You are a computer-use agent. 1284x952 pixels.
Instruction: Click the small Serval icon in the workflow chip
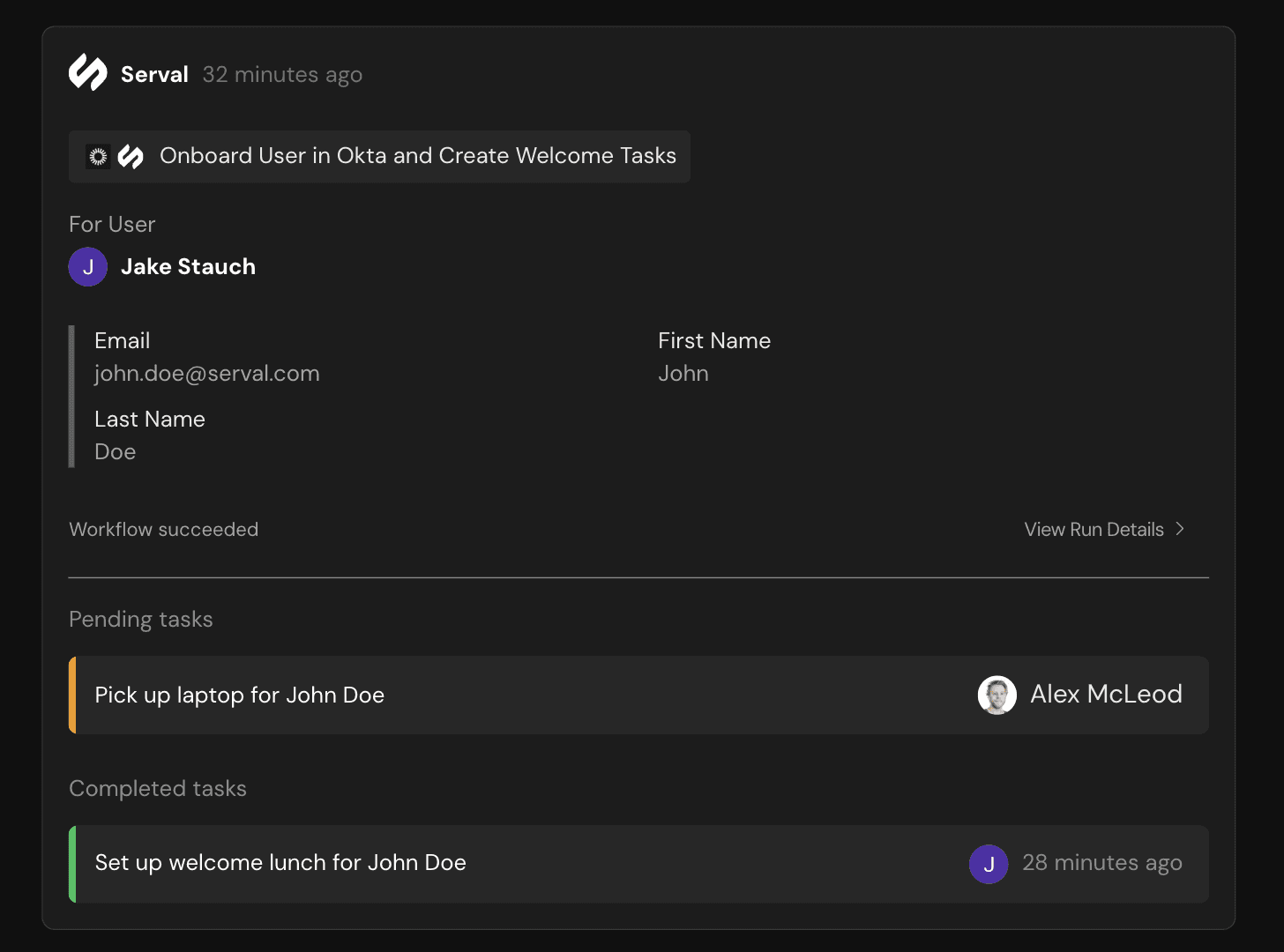[x=131, y=157]
